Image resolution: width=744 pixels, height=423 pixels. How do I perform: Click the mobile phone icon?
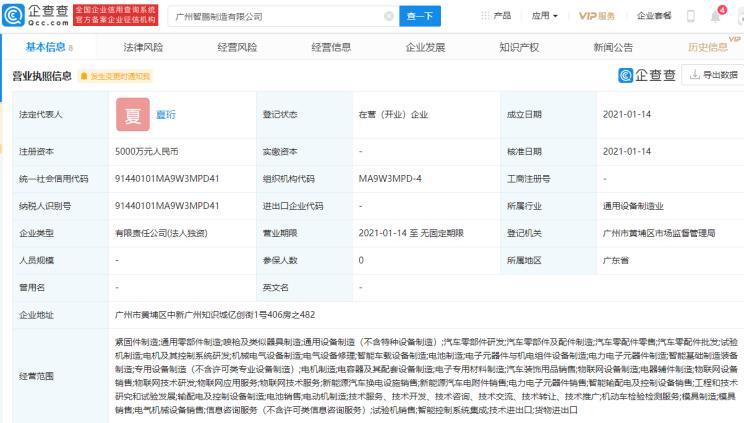coord(691,16)
